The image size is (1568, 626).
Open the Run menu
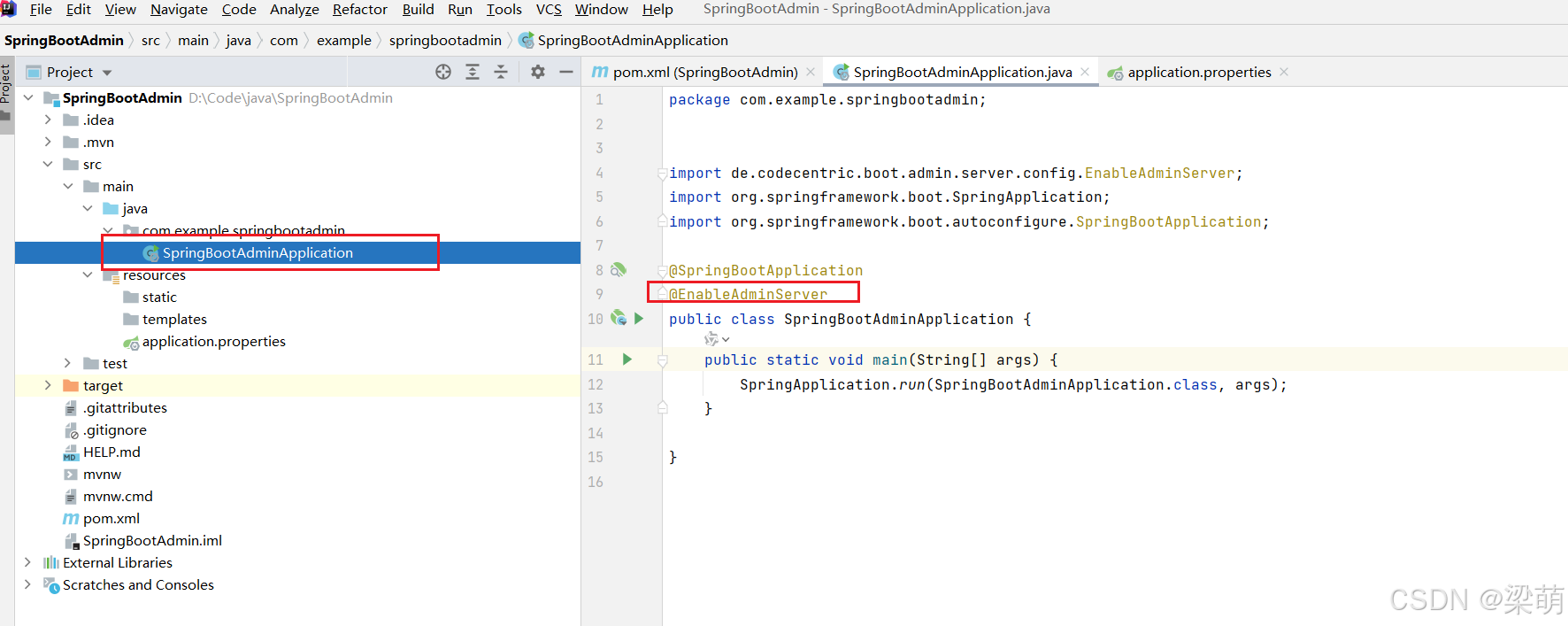pyautogui.click(x=460, y=9)
